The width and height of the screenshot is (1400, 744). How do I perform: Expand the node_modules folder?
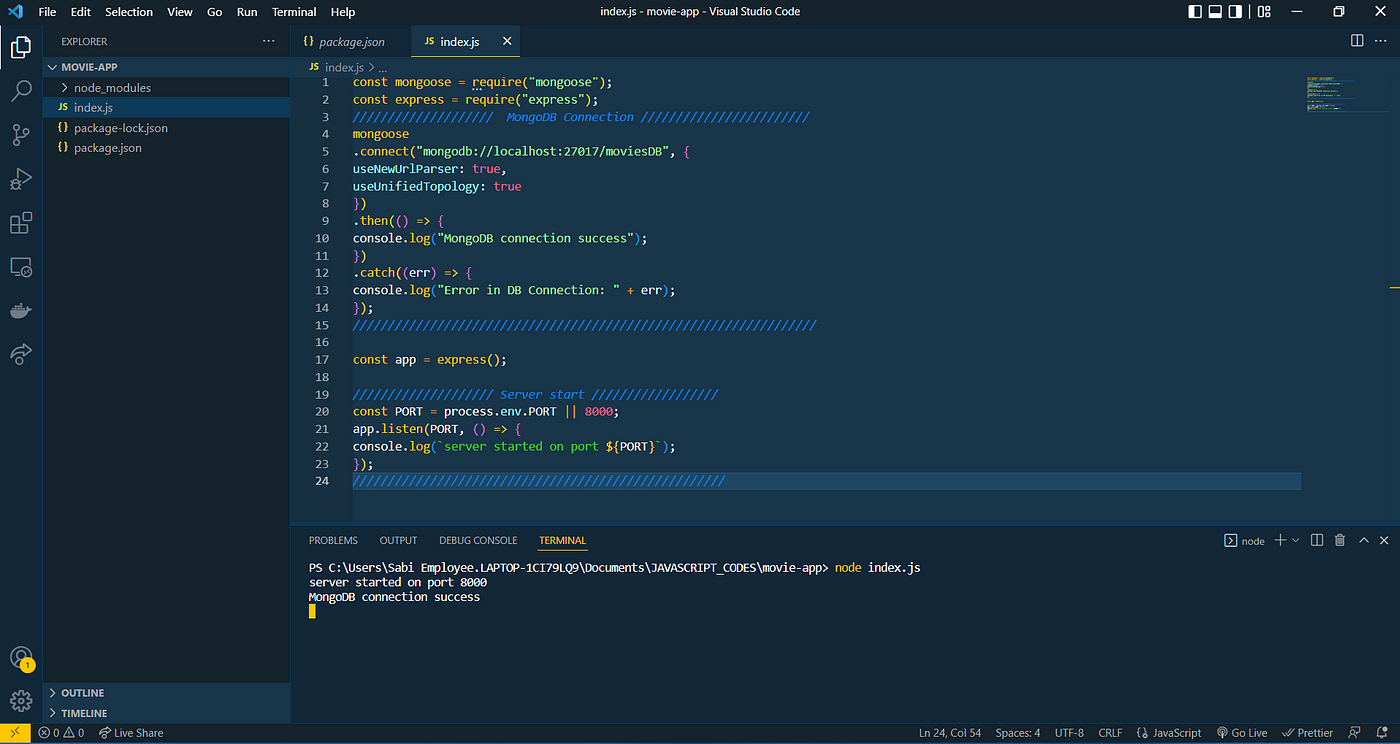[x=166, y=88]
